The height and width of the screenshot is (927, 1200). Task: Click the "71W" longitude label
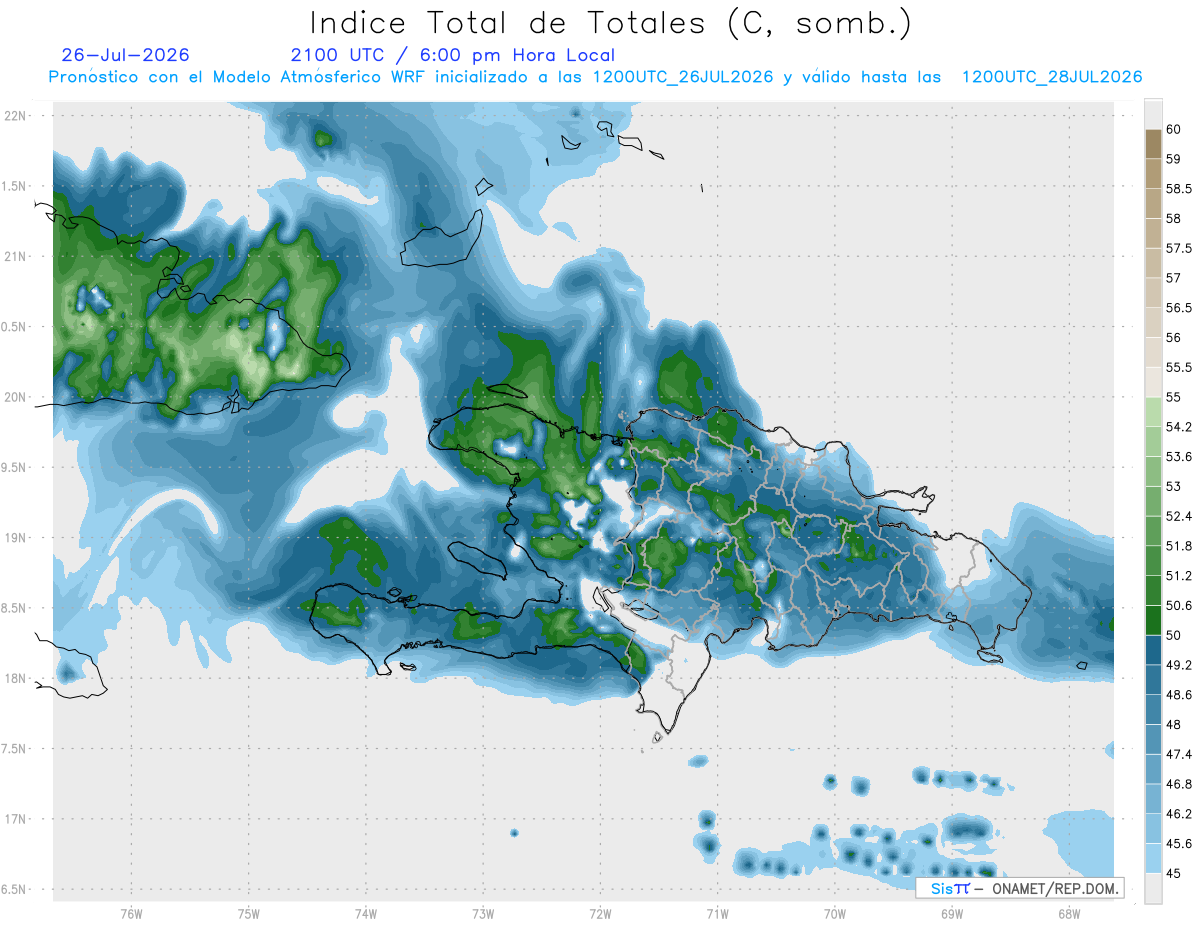717,914
